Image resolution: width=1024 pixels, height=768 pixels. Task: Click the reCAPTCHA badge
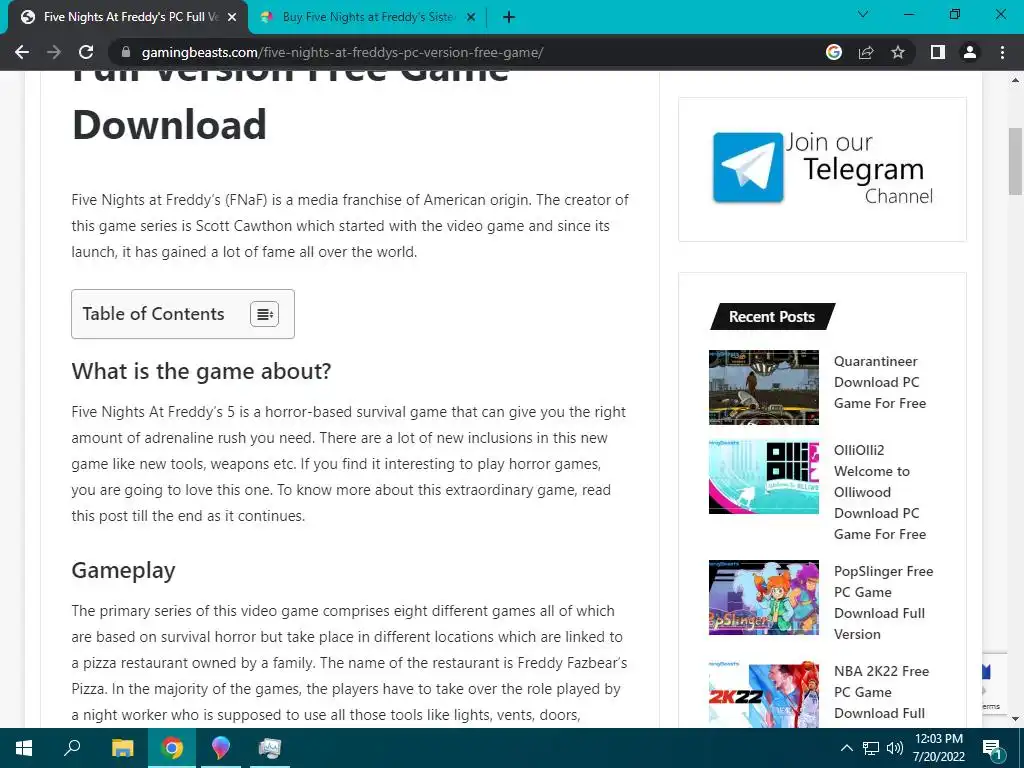pos(995,684)
